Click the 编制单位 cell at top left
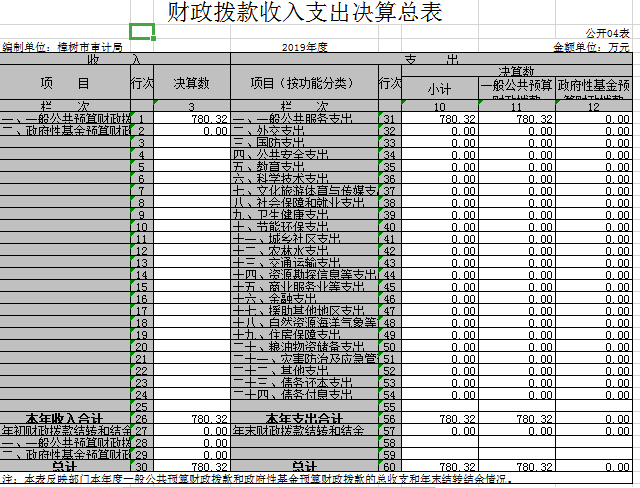The image size is (640, 488). (x=63, y=47)
